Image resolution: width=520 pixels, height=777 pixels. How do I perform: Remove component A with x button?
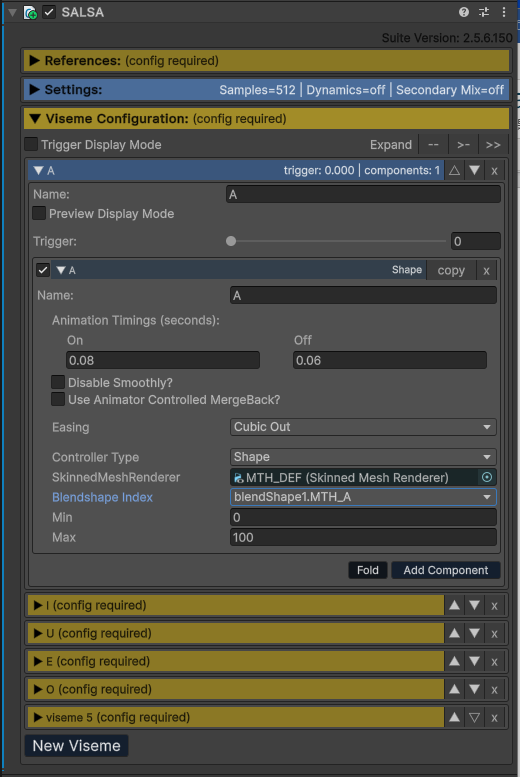(486, 271)
